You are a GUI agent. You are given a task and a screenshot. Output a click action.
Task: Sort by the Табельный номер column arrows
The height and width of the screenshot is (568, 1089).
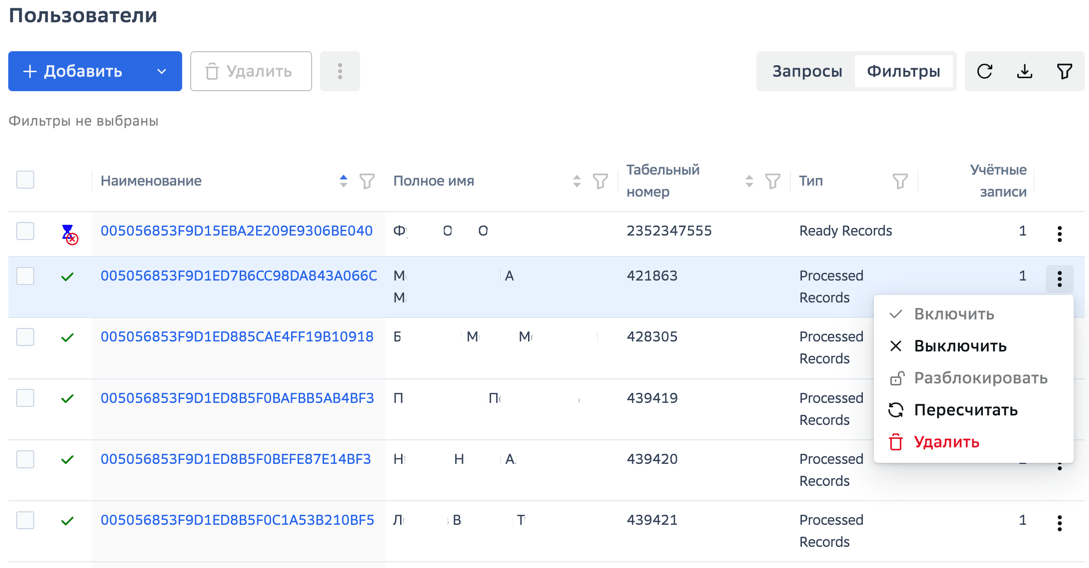tap(749, 181)
